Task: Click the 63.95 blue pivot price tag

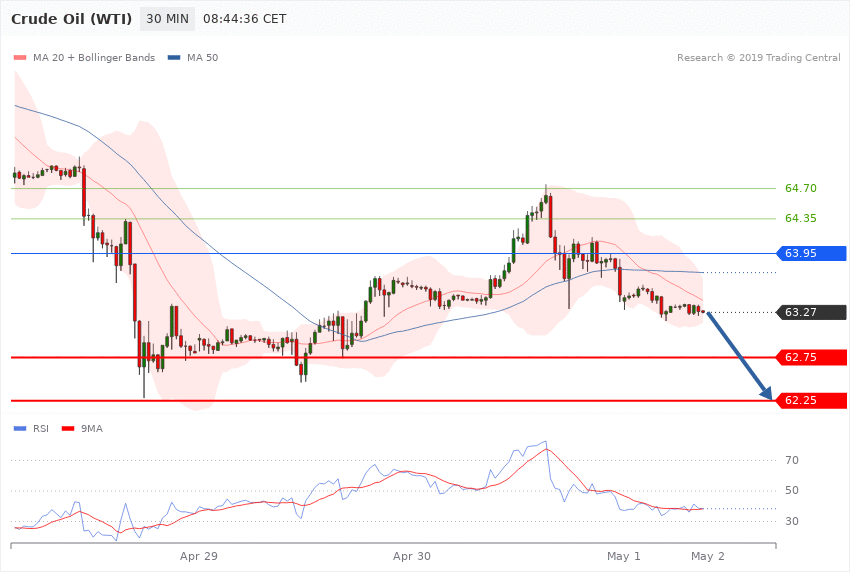Action: 812,253
